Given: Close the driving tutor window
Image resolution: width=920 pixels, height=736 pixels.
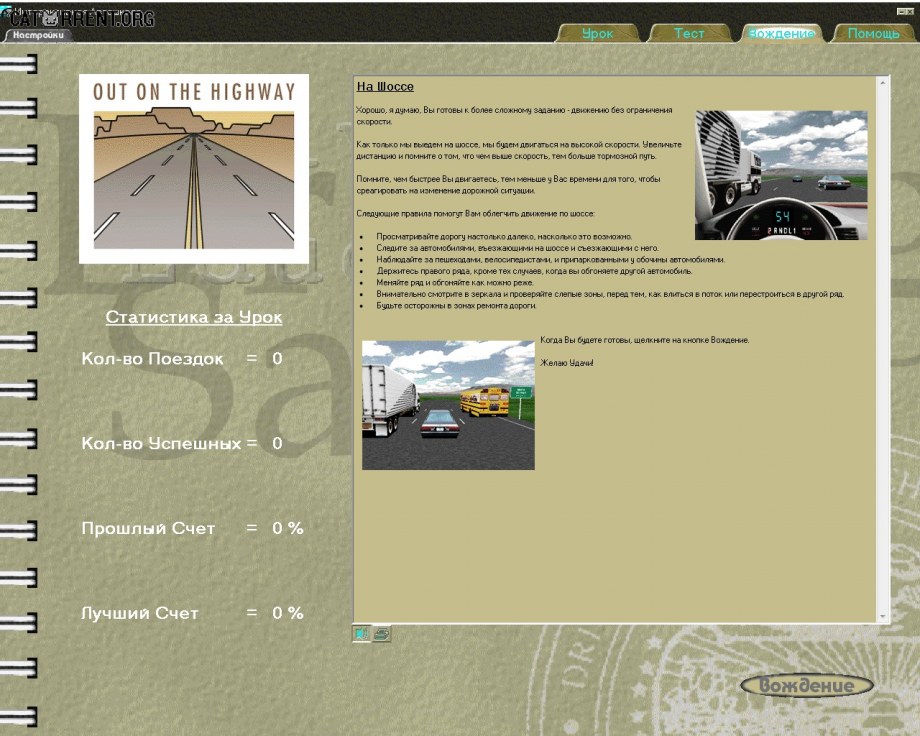Looking at the screenshot, I should [x=909, y=11].
